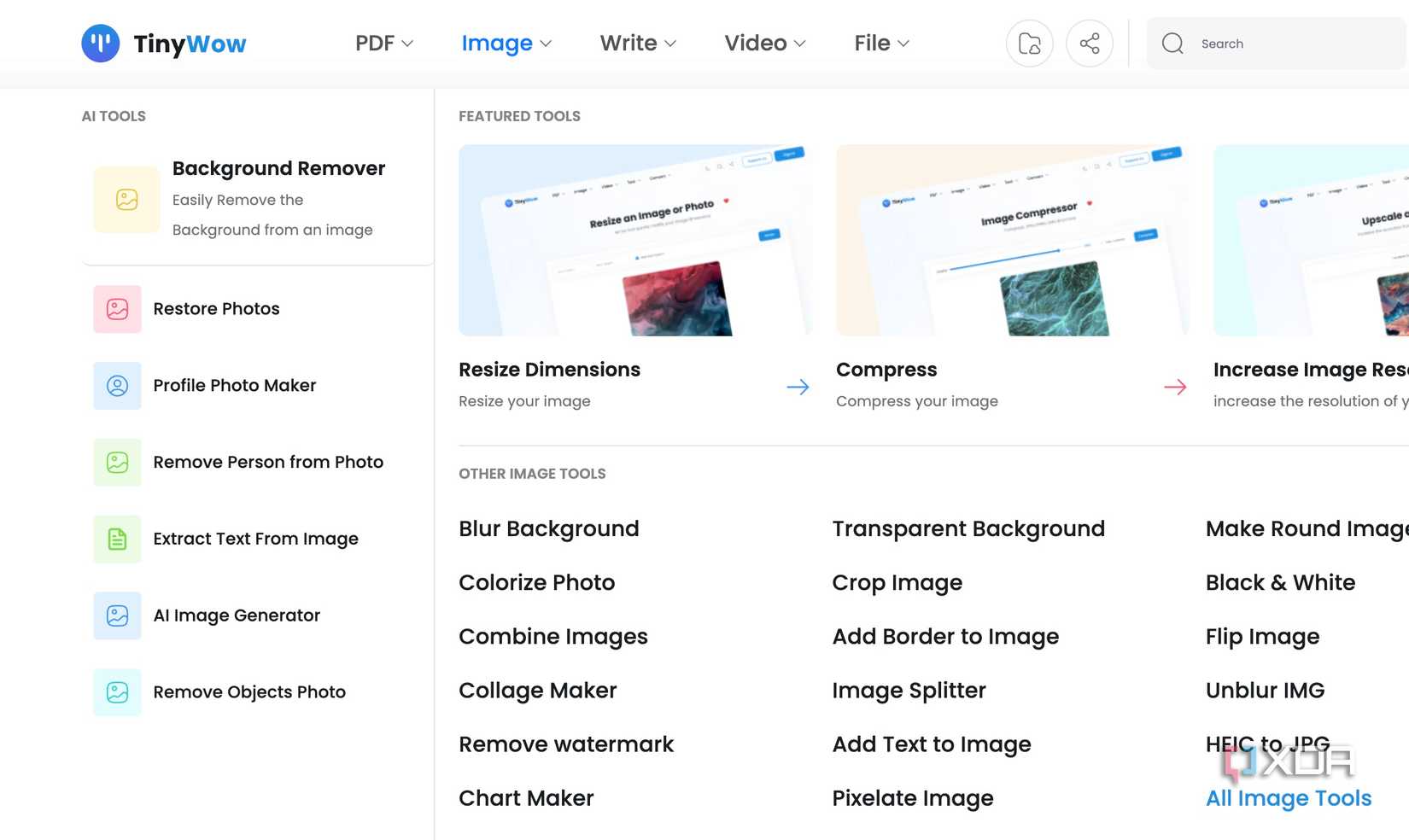This screenshot has width=1409, height=840.
Task: Click the search magnifier icon
Action: point(1173,44)
